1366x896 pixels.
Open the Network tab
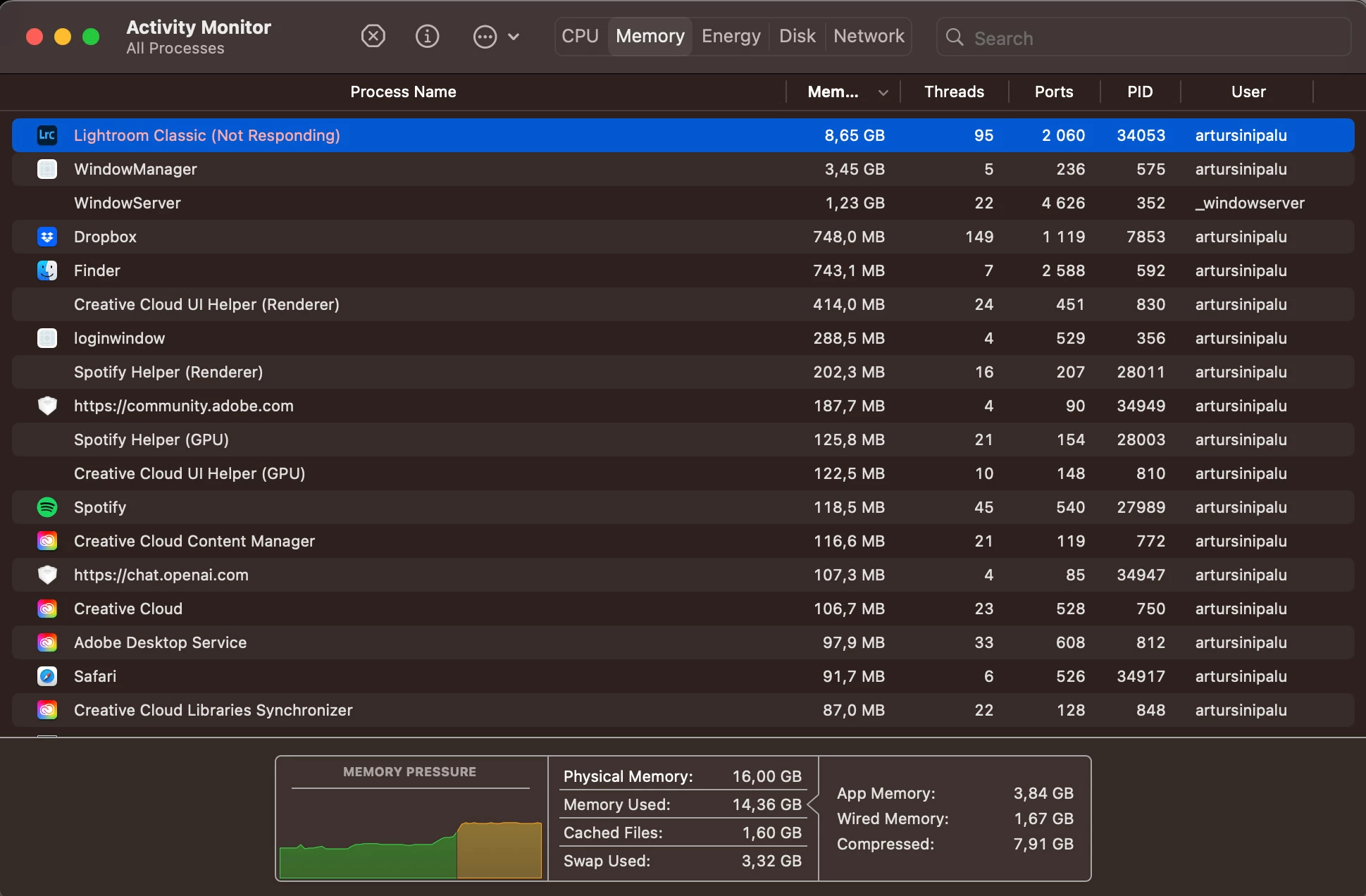tap(868, 36)
